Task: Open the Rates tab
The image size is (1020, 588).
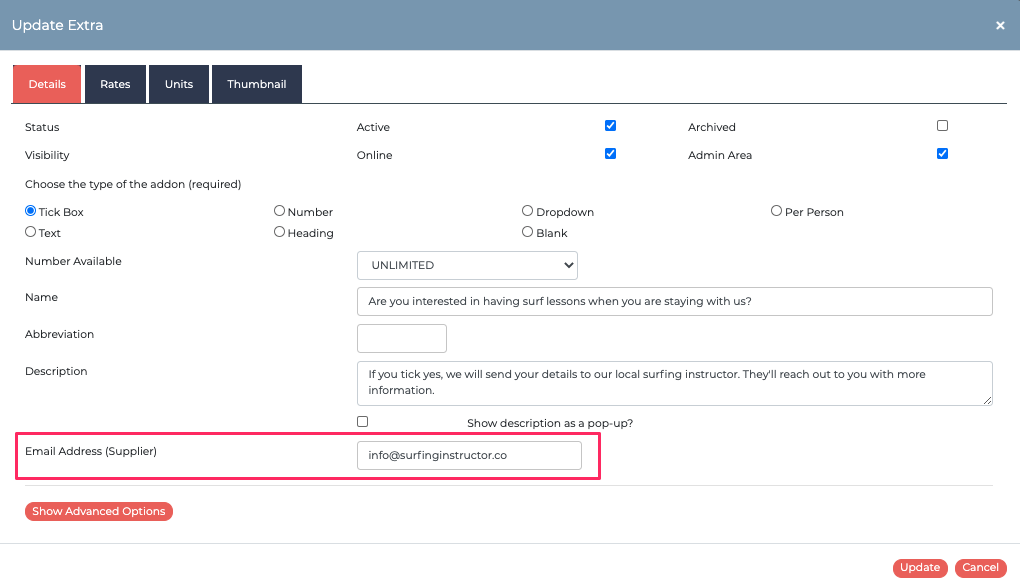Action: 115,84
